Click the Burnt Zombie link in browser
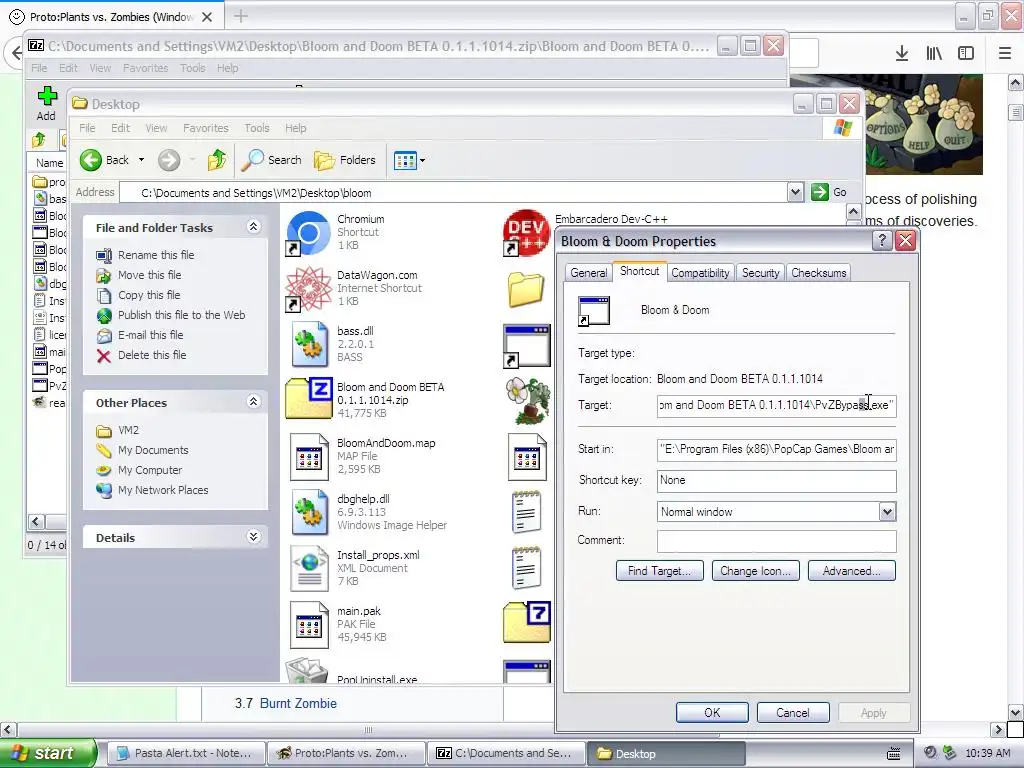The image size is (1024, 768). tap(298, 703)
